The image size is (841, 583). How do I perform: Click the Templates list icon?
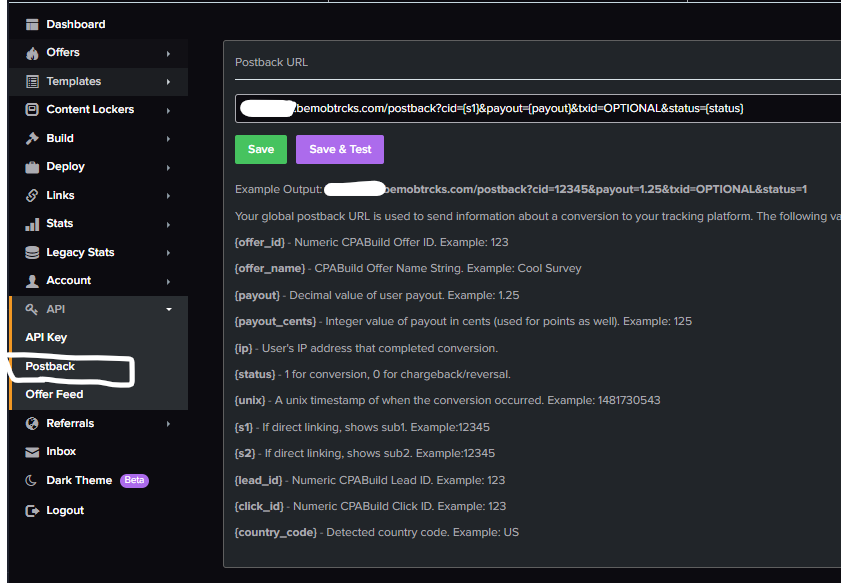click(32, 82)
